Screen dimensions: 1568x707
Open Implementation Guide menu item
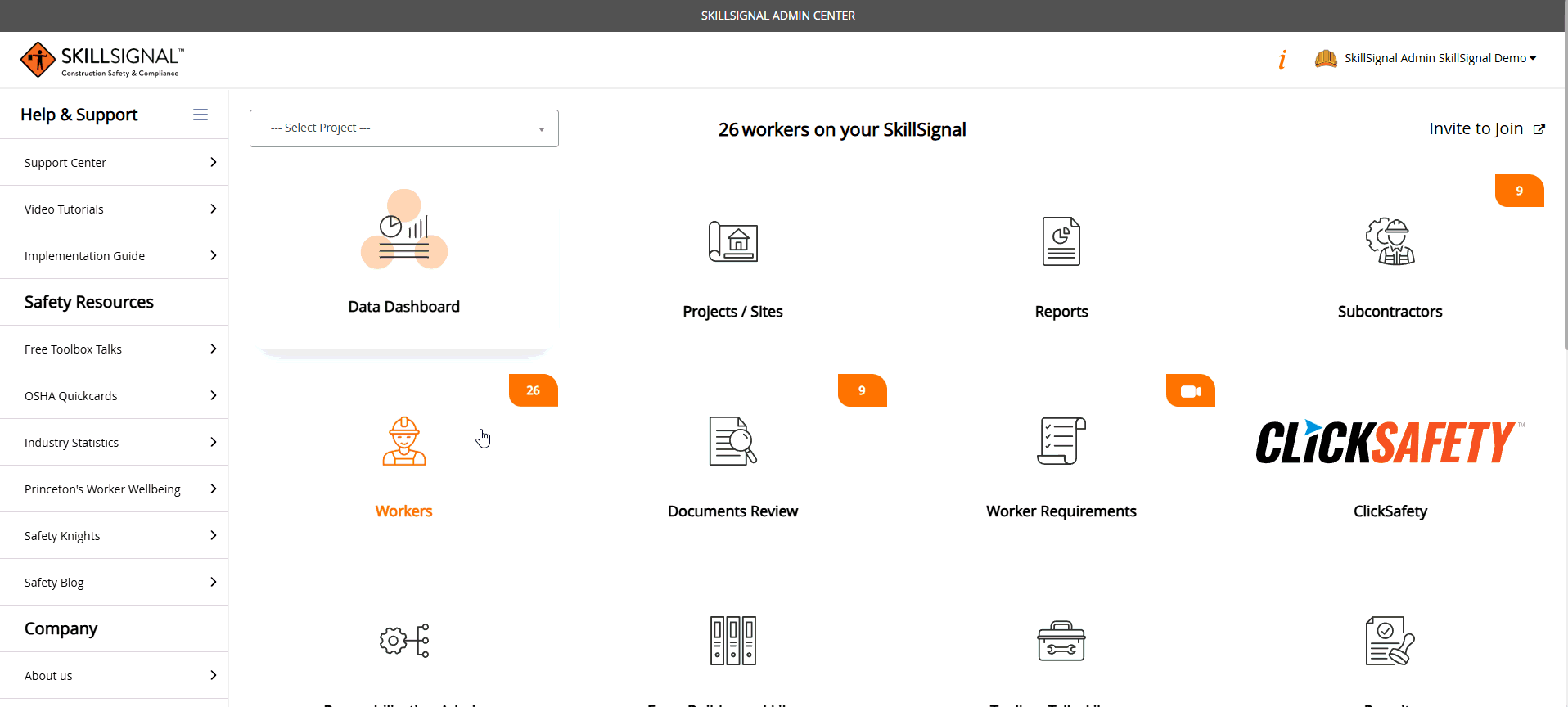(x=114, y=255)
